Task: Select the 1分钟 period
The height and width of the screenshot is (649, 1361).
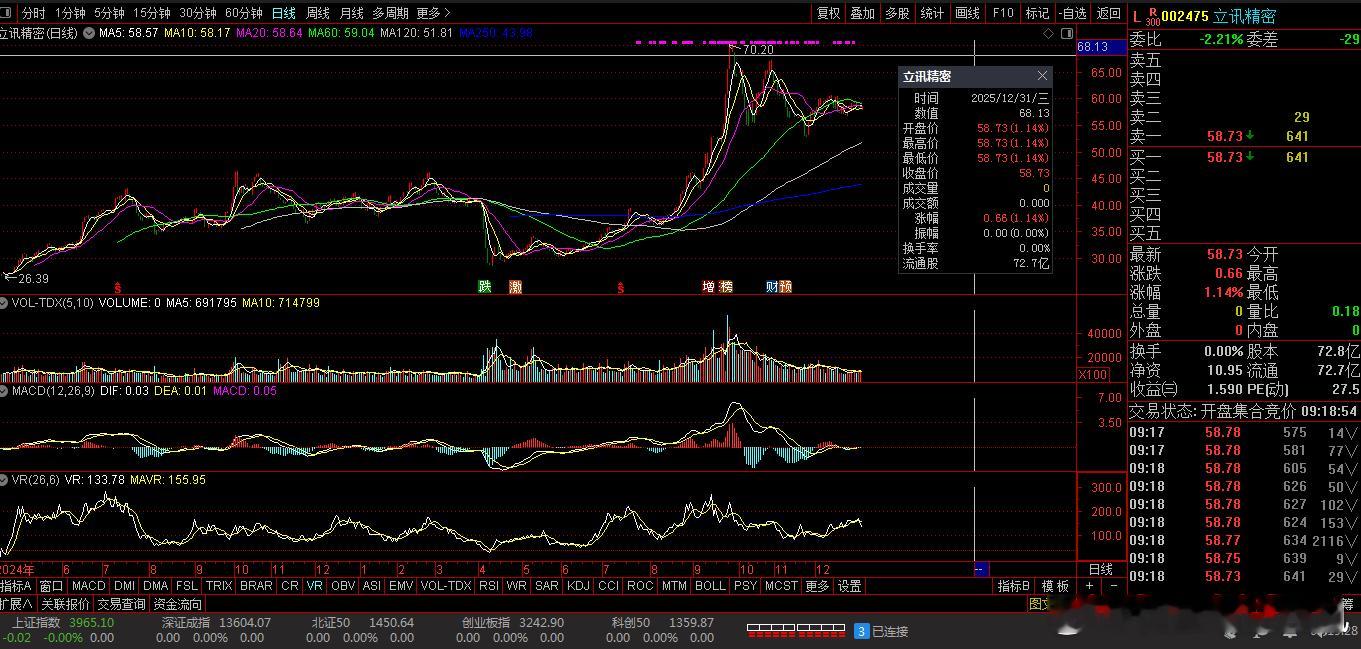Action: (70, 13)
